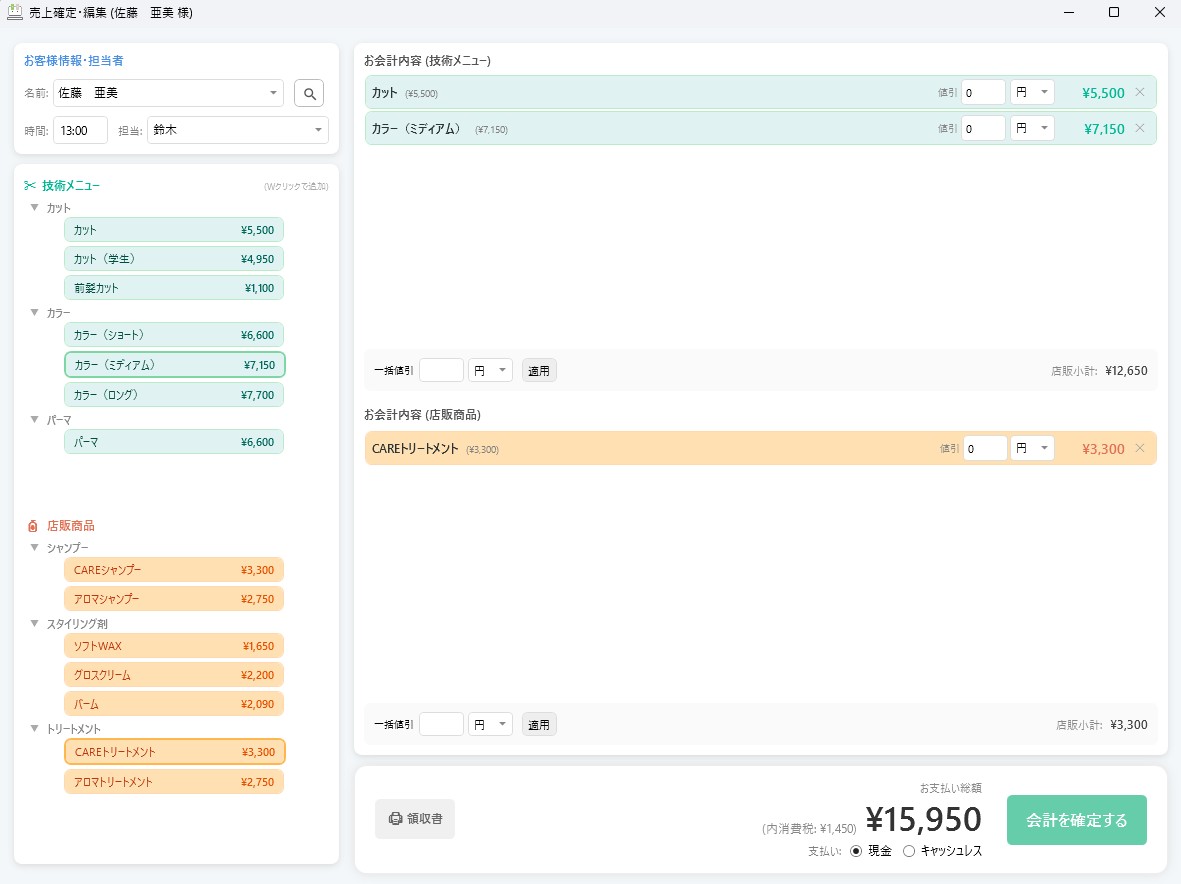1181x884 pixels.
Task: Remove カラー（ミディアム） from the bill
Action: tap(1139, 128)
